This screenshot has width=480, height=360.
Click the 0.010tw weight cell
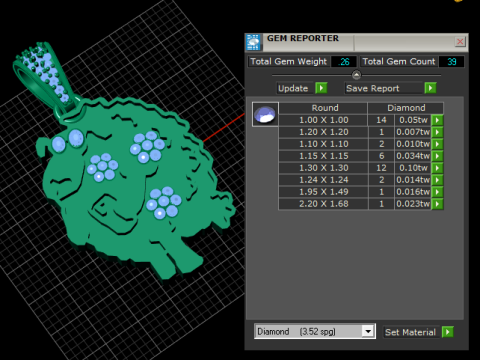[413, 144]
